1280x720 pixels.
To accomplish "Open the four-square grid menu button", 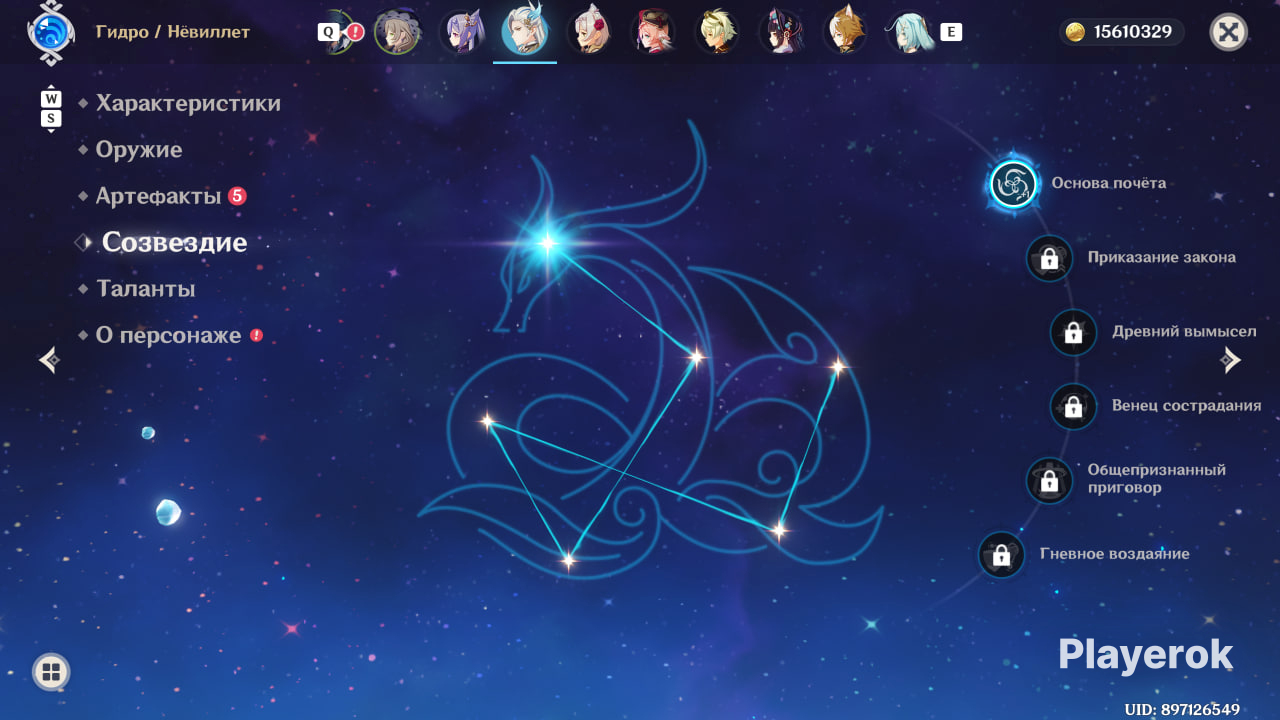I will click(x=51, y=672).
